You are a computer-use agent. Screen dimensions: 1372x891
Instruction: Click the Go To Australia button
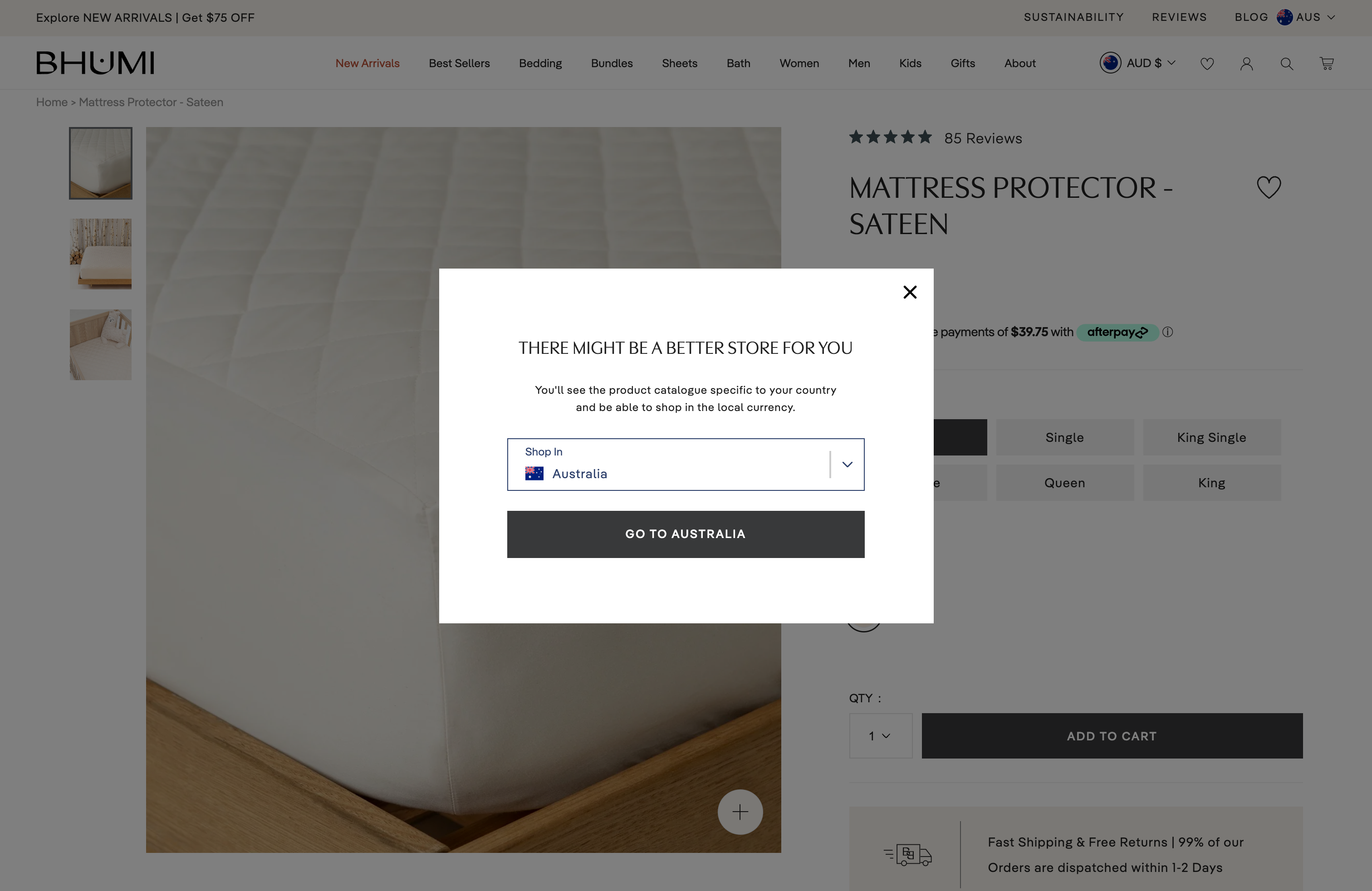[686, 534]
